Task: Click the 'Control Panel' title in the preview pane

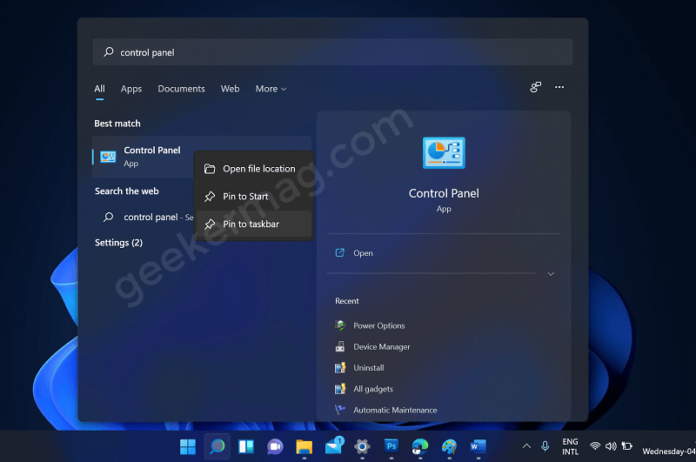Action: click(444, 193)
